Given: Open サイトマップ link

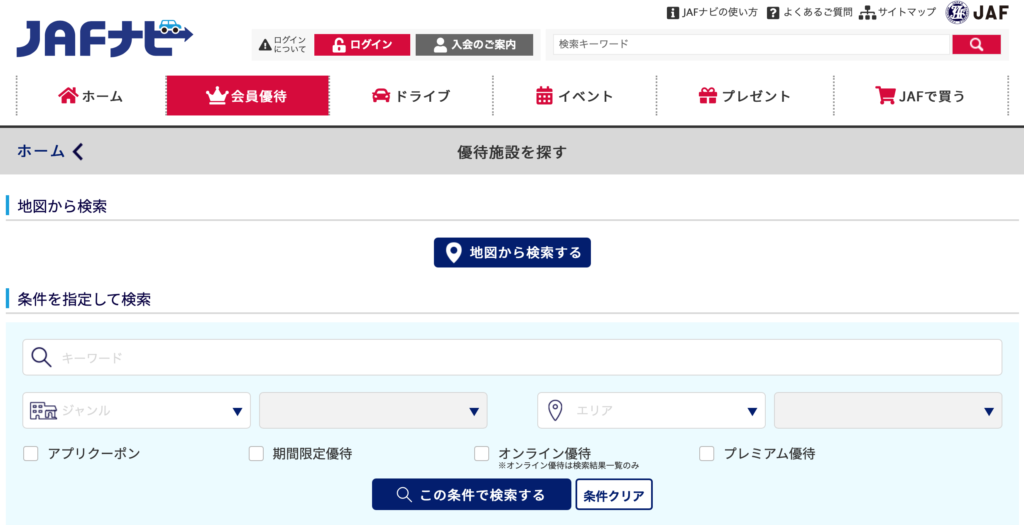Looking at the screenshot, I should (907, 12).
